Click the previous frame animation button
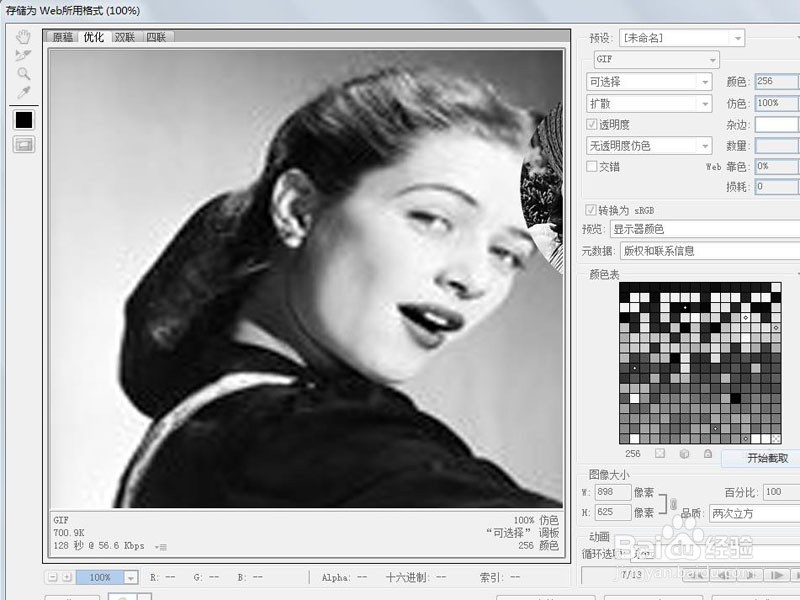 click(723, 576)
